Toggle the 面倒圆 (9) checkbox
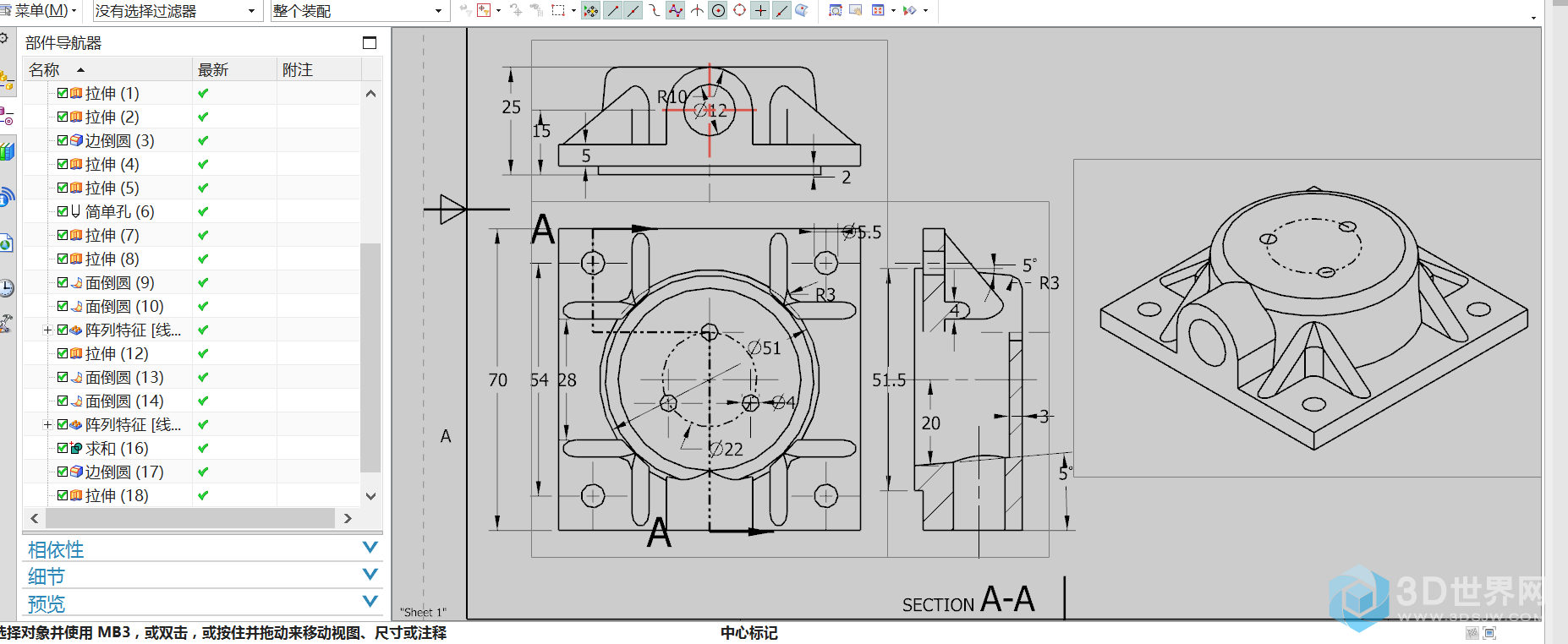 [x=63, y=282]
